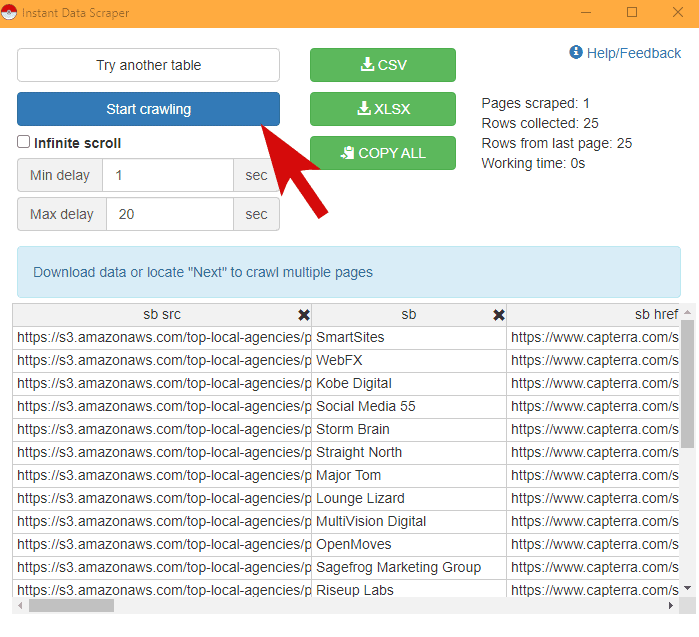Select the Storm Brain cell

pyautogui.click(x=409, y=429)
